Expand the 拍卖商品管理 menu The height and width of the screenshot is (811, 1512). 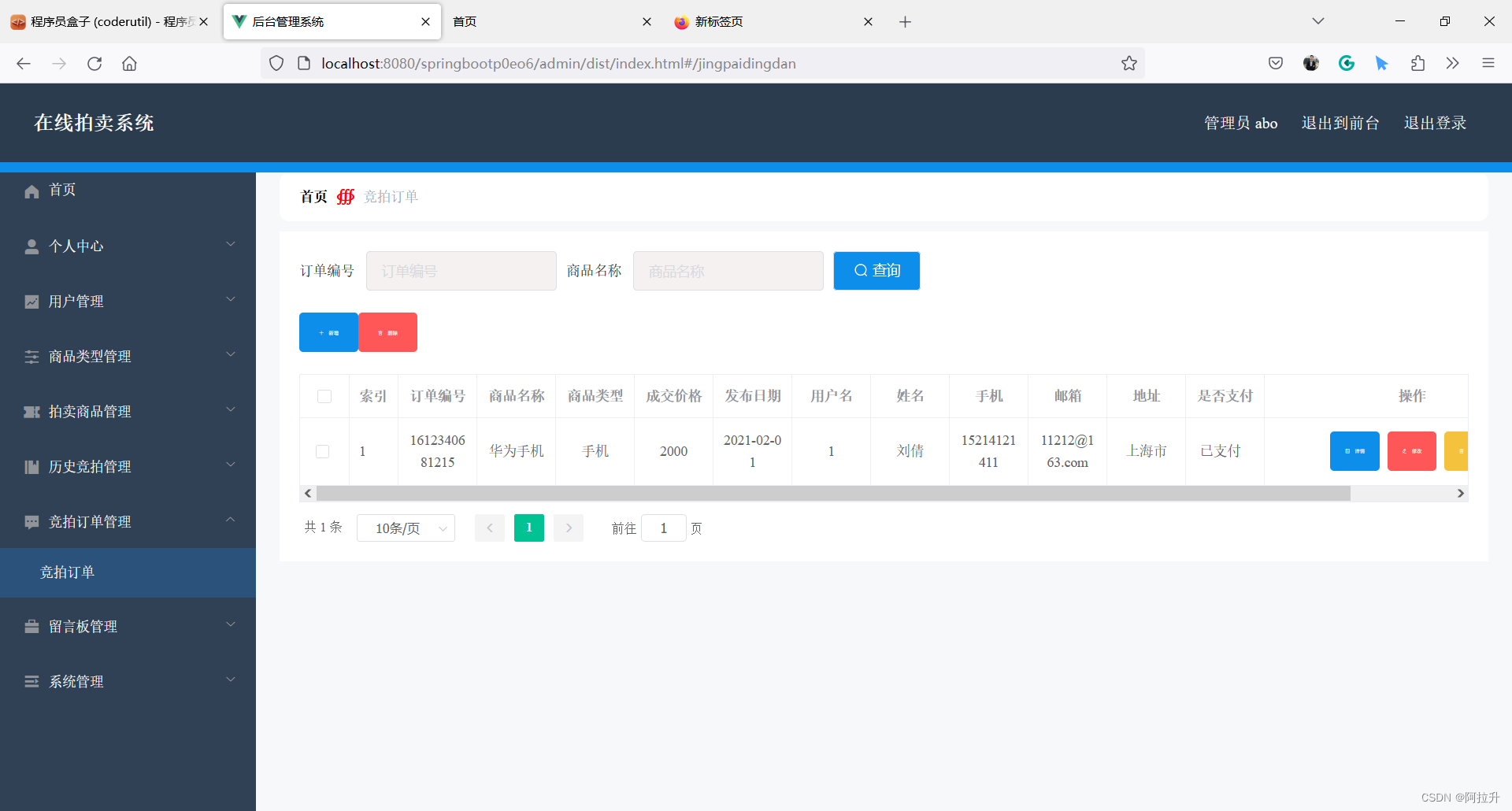(x=231, y=410)
